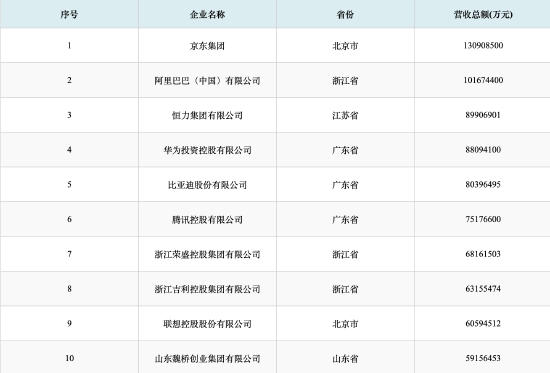550x373 pixels.
Task: Select 浙江吉利控股集团有限公司 cell
Action: [207, 289]
